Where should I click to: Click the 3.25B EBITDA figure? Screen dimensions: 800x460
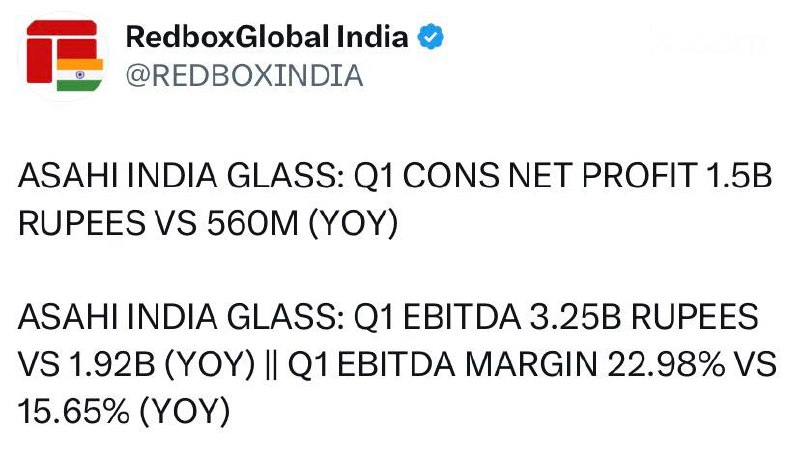(x=576, y=317)
